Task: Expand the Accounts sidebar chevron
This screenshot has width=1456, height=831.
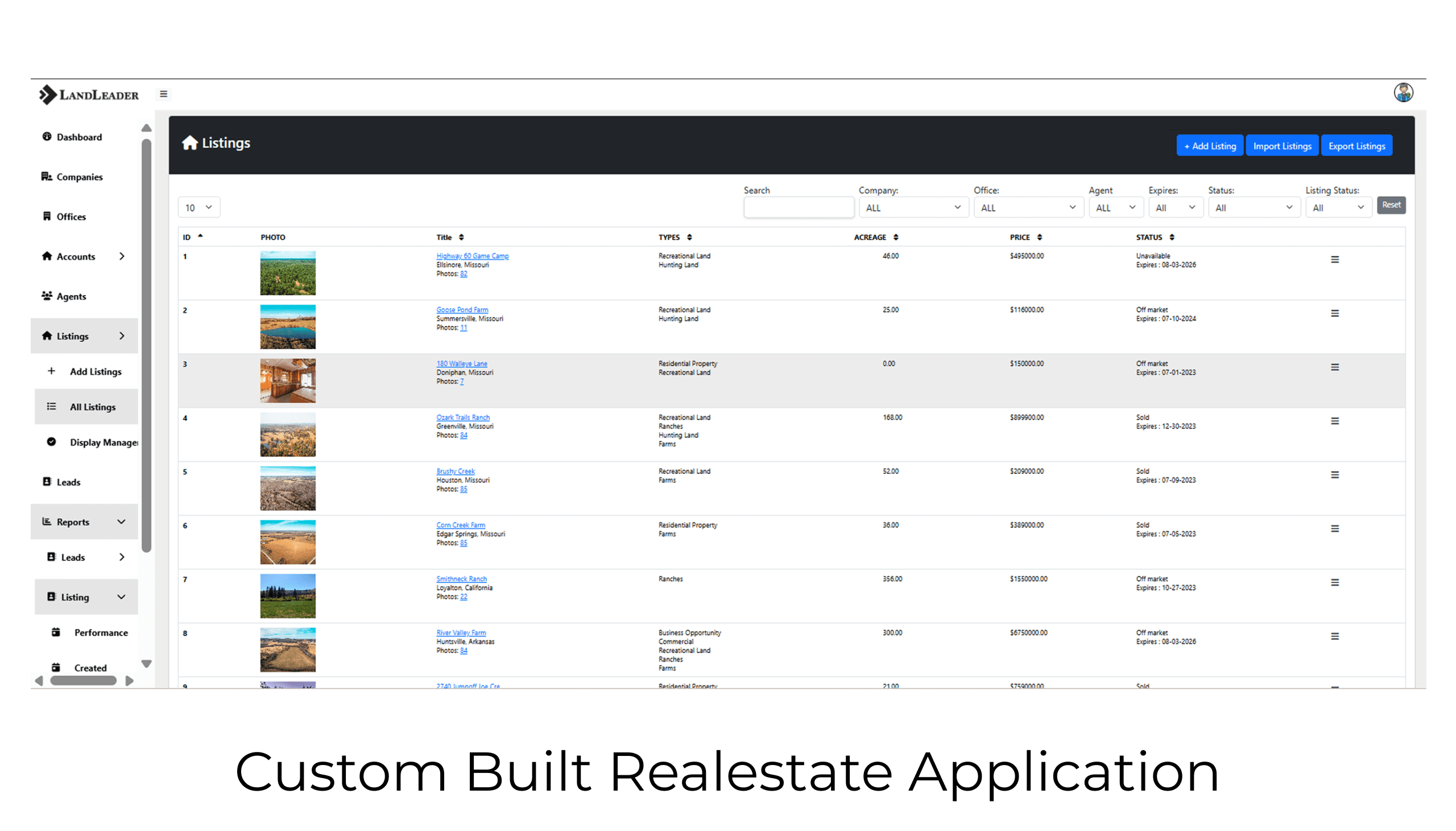Action: point(122,257)
